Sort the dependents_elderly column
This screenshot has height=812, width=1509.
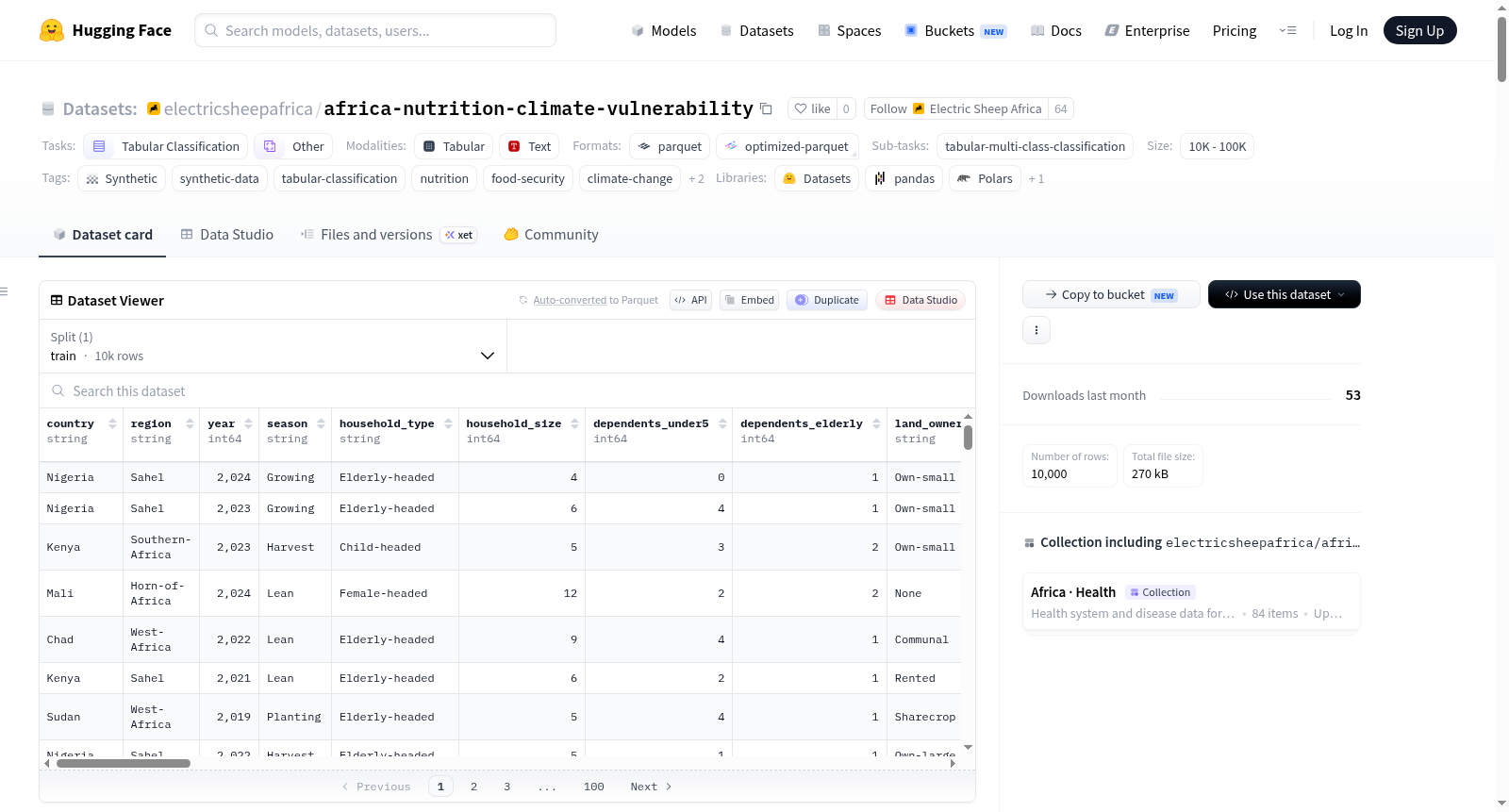pos(876,423)
